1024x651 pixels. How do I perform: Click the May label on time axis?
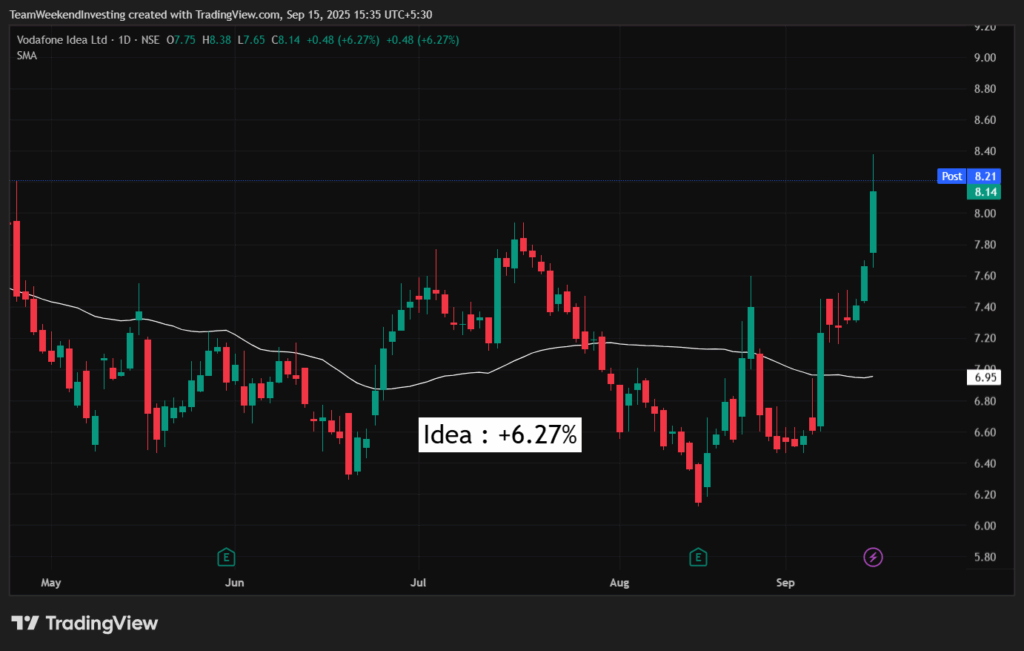(x=50, y=582)
